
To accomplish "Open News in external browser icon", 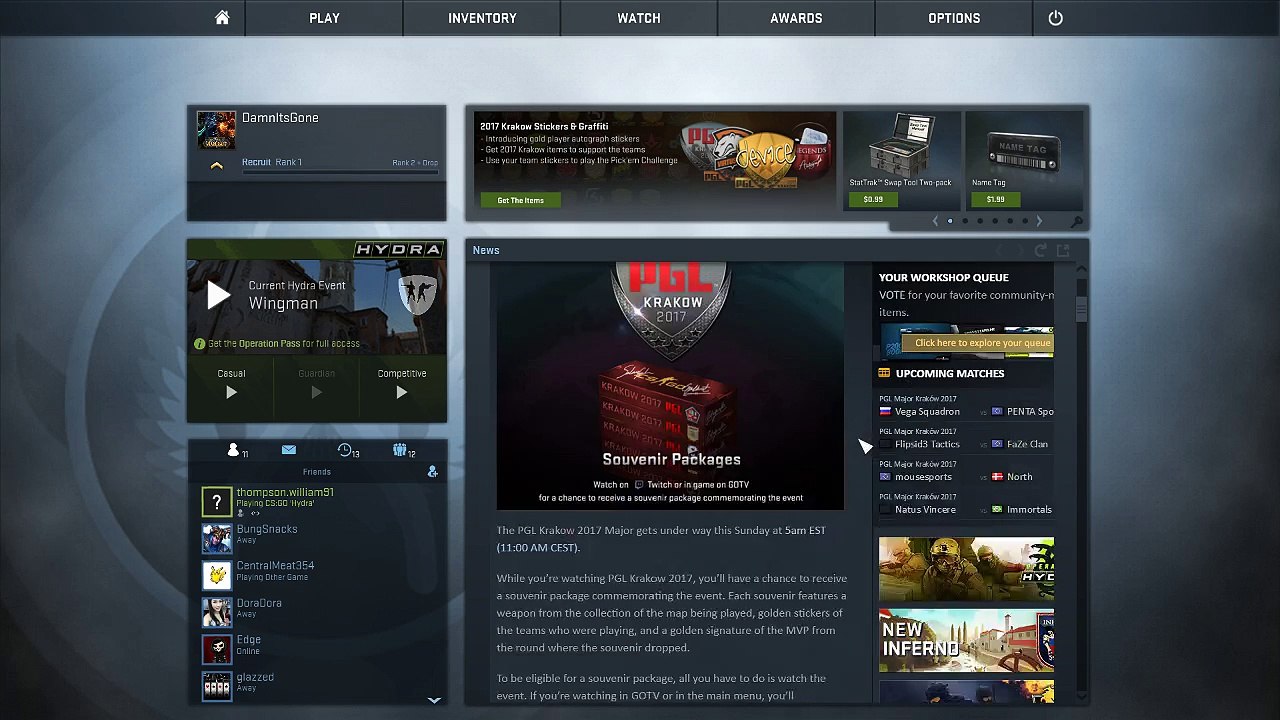I will [x=1062, y=250].
